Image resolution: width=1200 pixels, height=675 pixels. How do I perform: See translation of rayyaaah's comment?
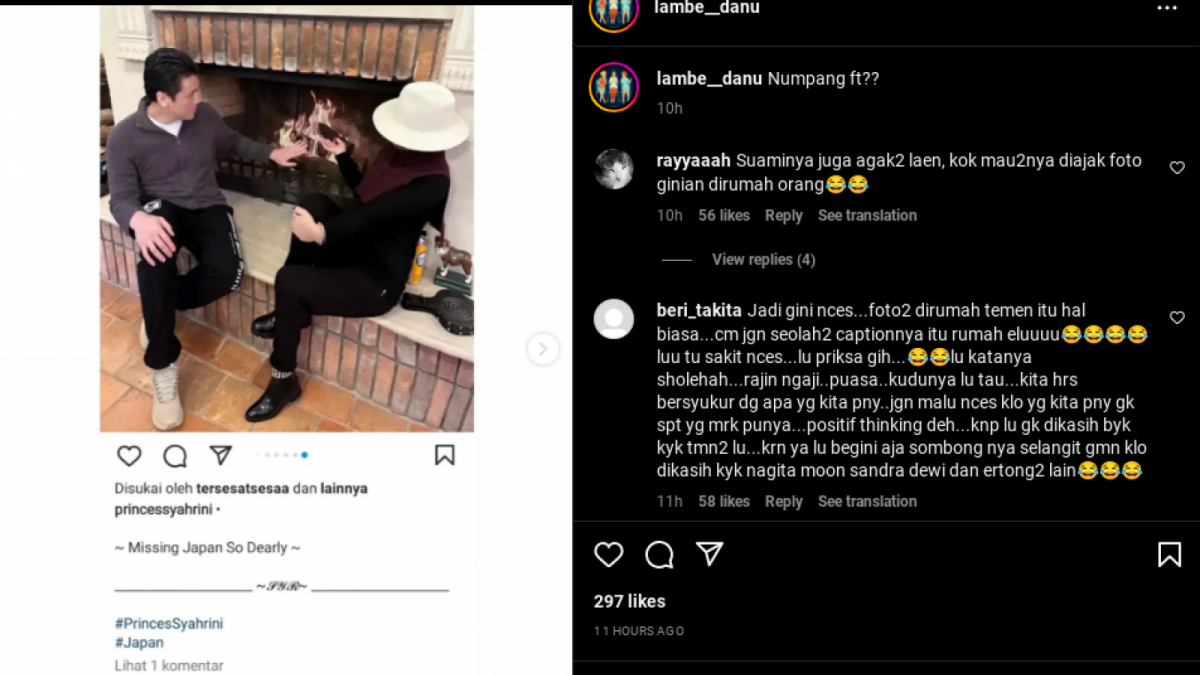(x=867, y=216)
